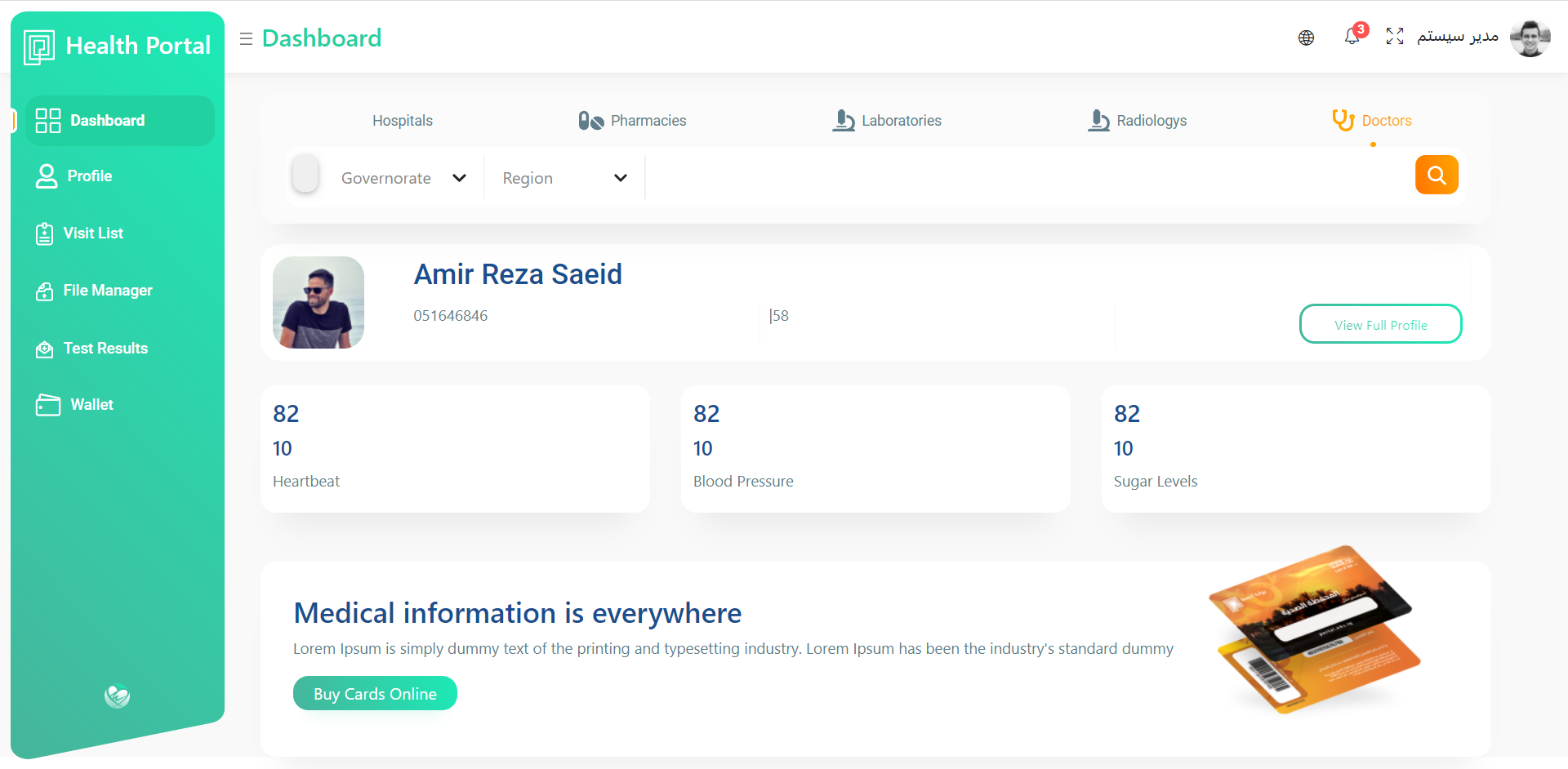
Task: Click the small square box before Governorate
Action: pyautogui.click(x=305, y=173)
